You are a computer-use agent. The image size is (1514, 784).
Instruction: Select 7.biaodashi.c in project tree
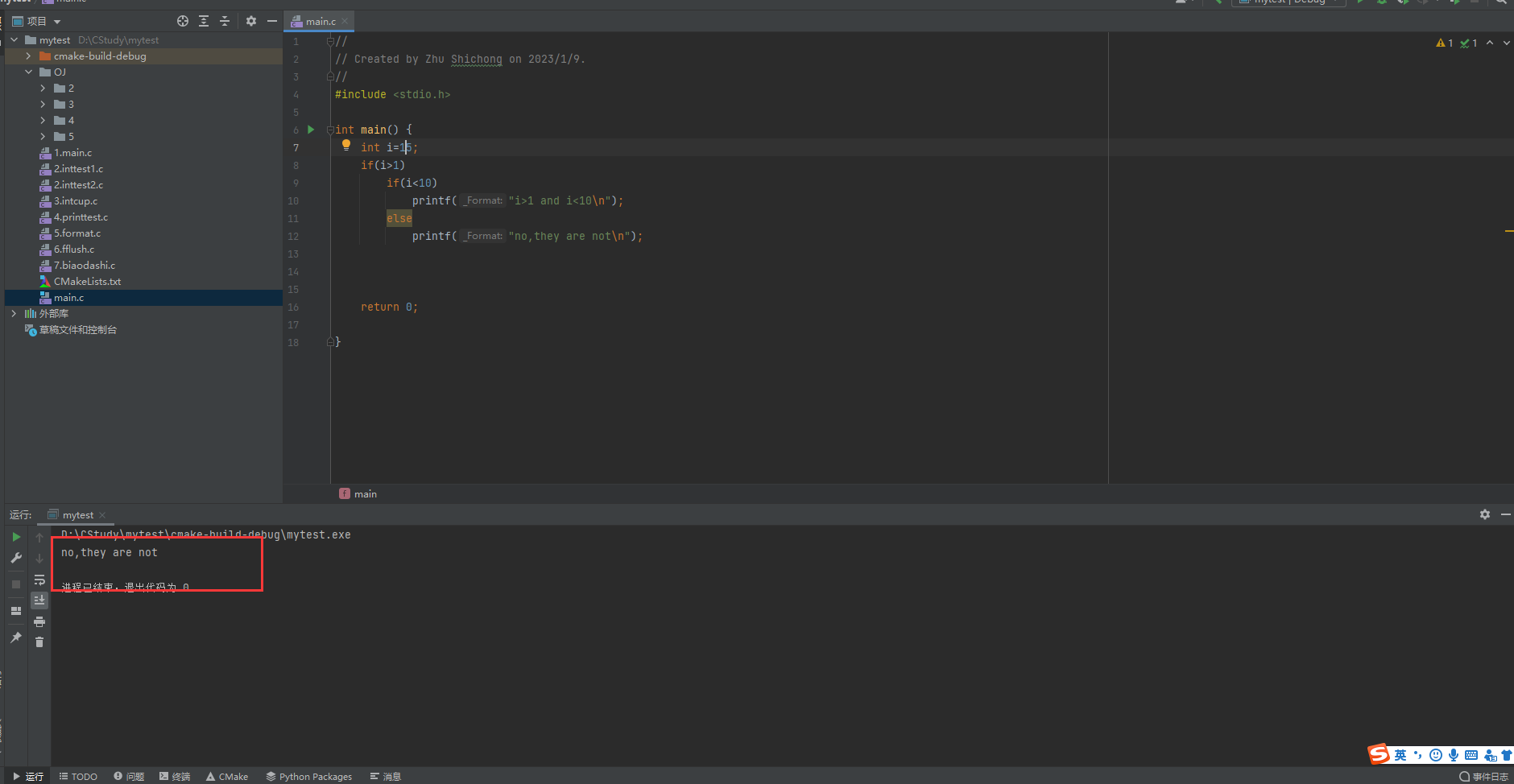coord(85,265)
